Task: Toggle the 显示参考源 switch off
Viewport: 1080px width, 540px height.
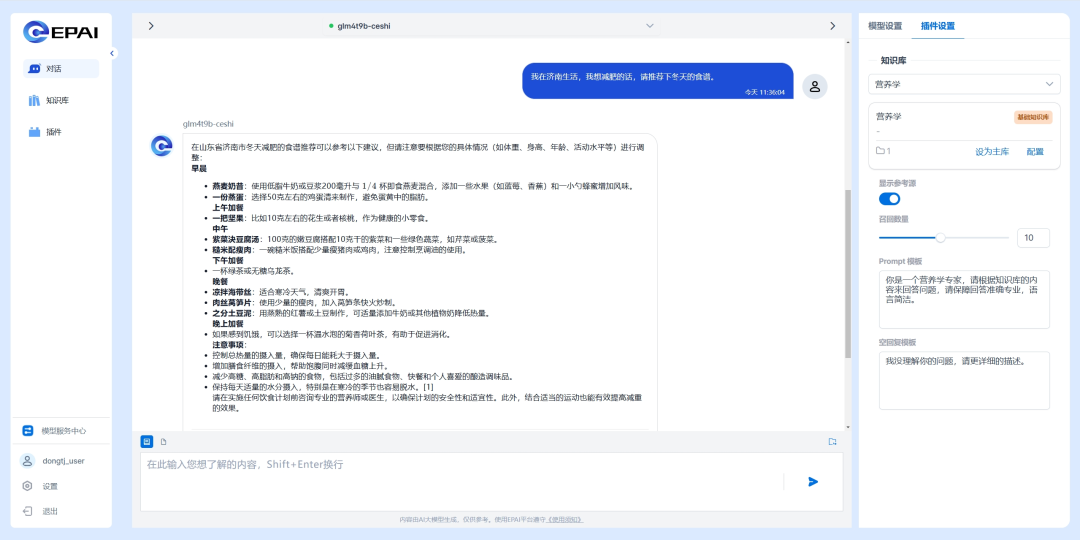Action: click(x=889, y=199)
